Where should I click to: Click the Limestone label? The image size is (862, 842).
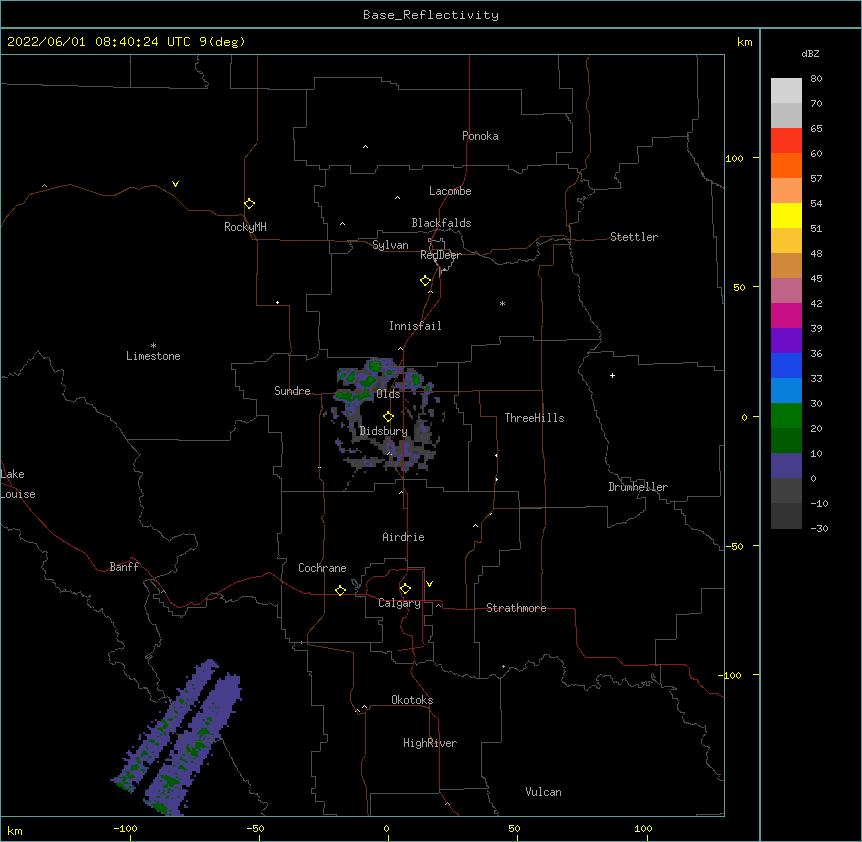coord(153,356)
